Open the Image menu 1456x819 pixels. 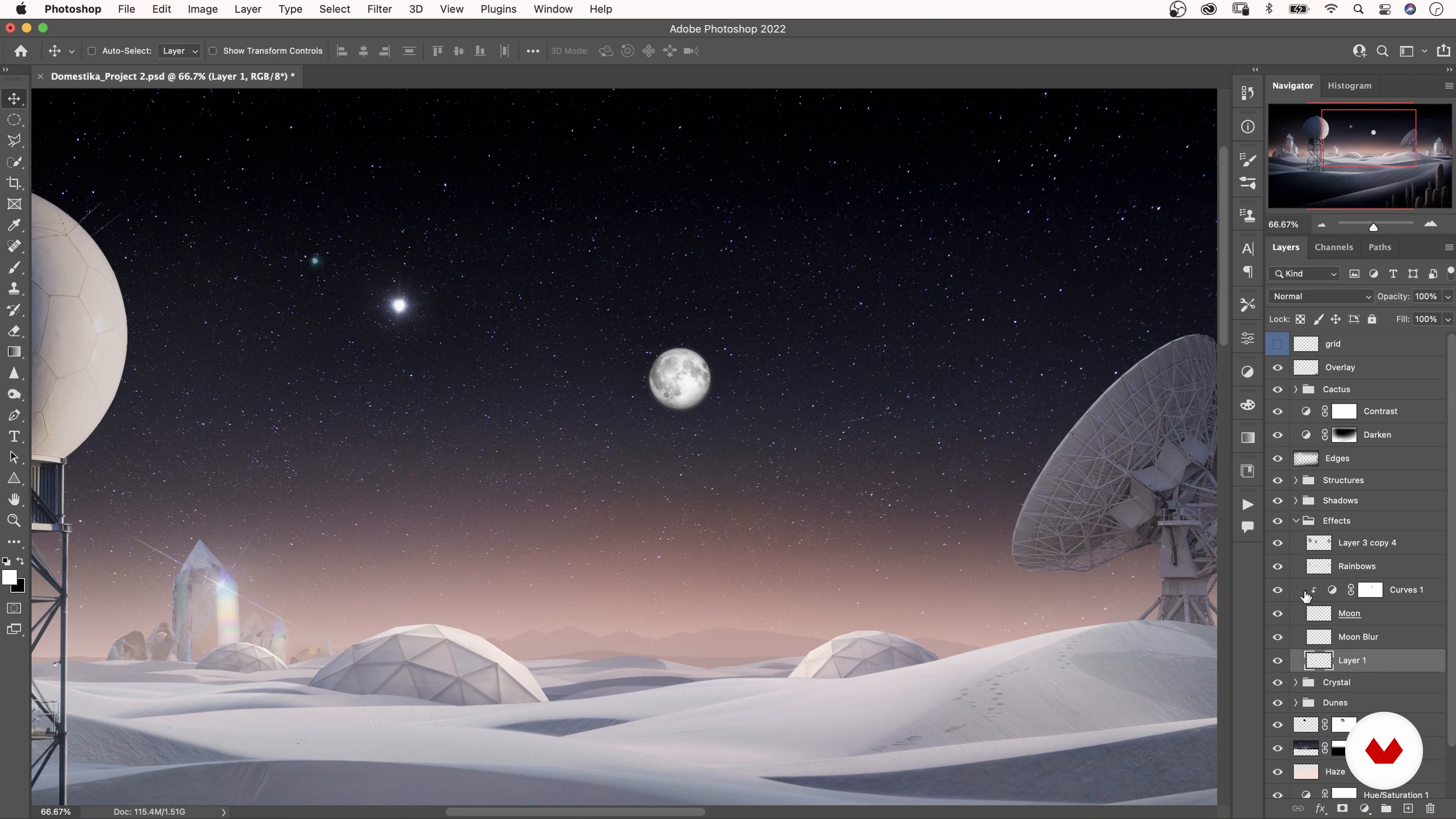(202, 9)
